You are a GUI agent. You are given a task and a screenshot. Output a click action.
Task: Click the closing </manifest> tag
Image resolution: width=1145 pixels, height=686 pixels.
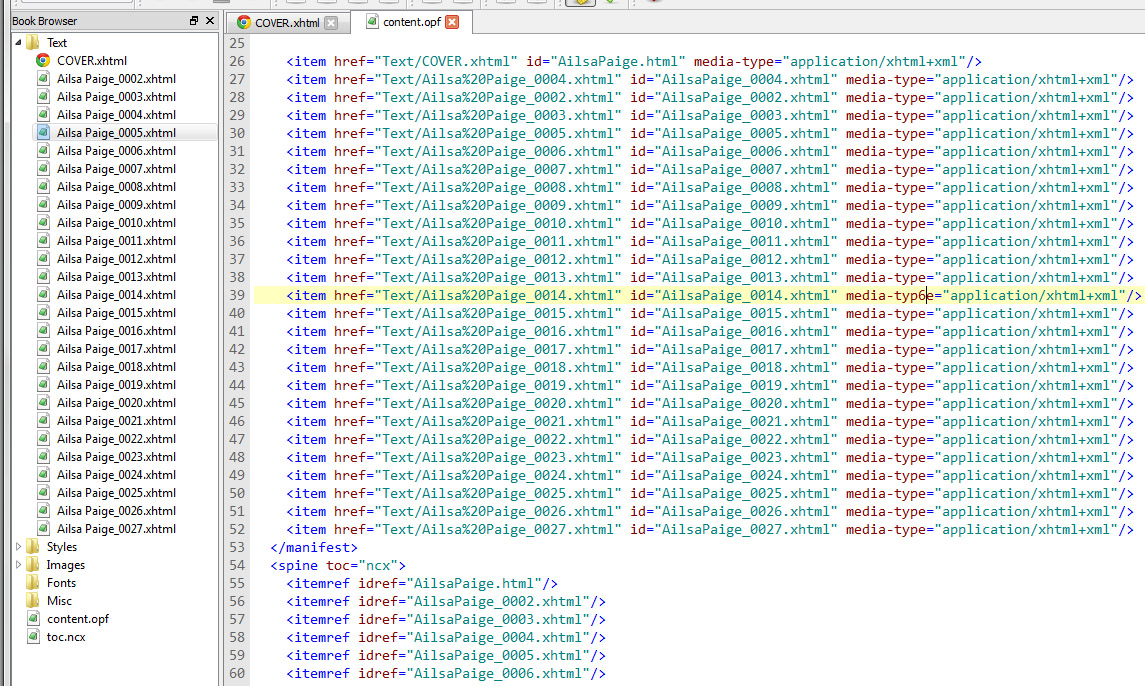[x=314, y=547]
